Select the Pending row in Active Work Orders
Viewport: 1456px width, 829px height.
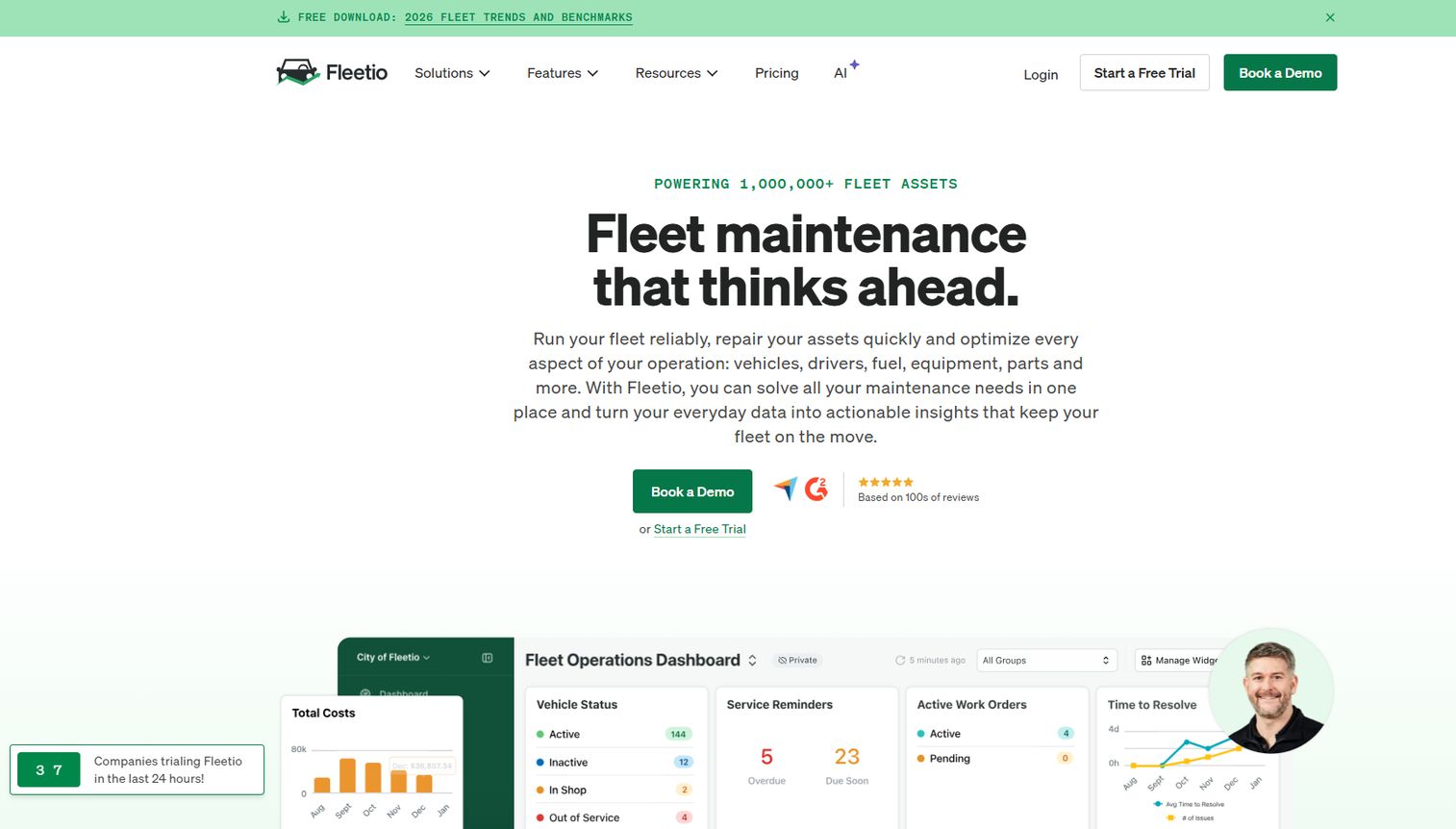click(x=996, y=759)
